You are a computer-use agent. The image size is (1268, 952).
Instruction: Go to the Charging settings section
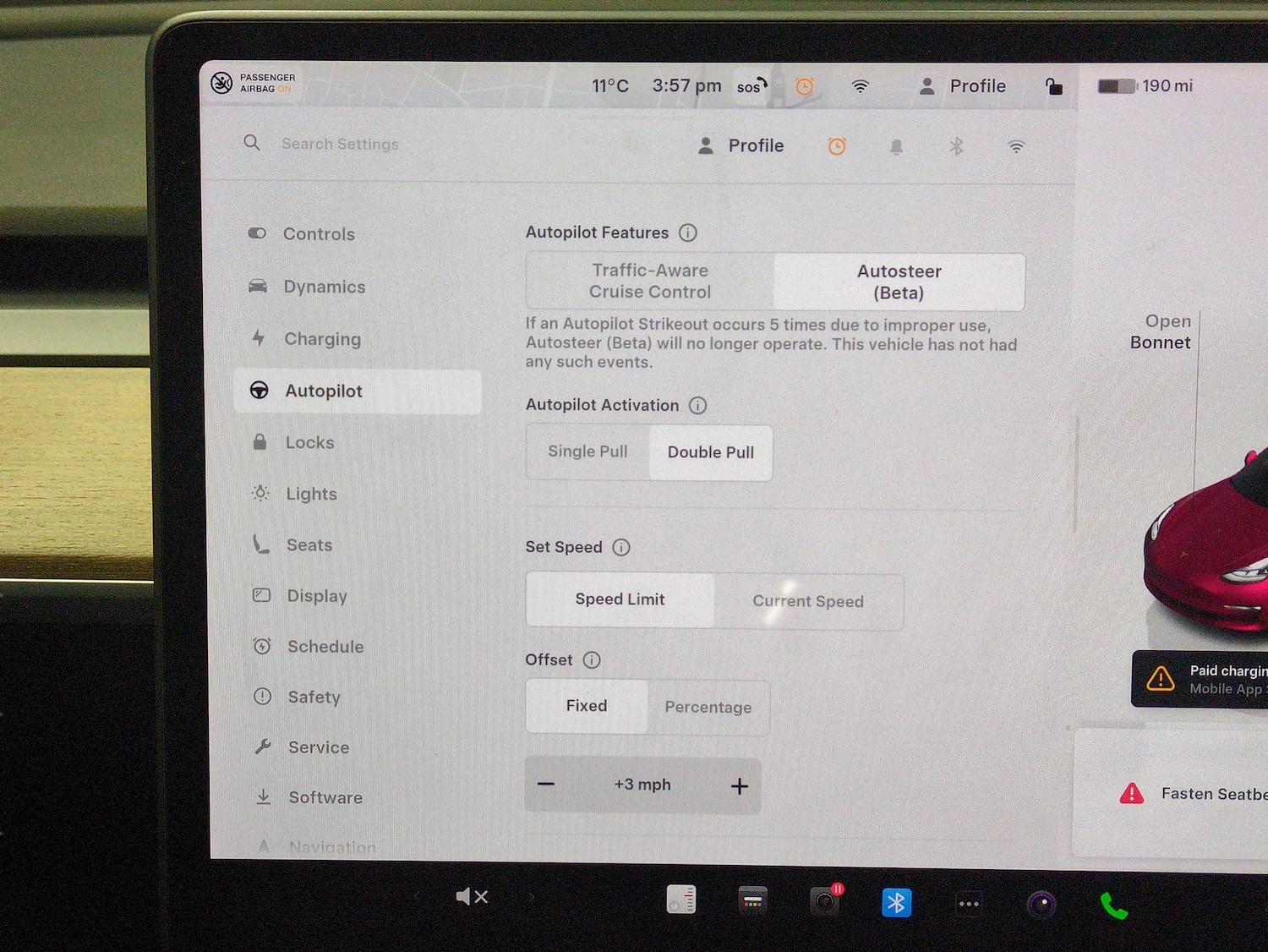pyautogui.click(x=322, y=339)
